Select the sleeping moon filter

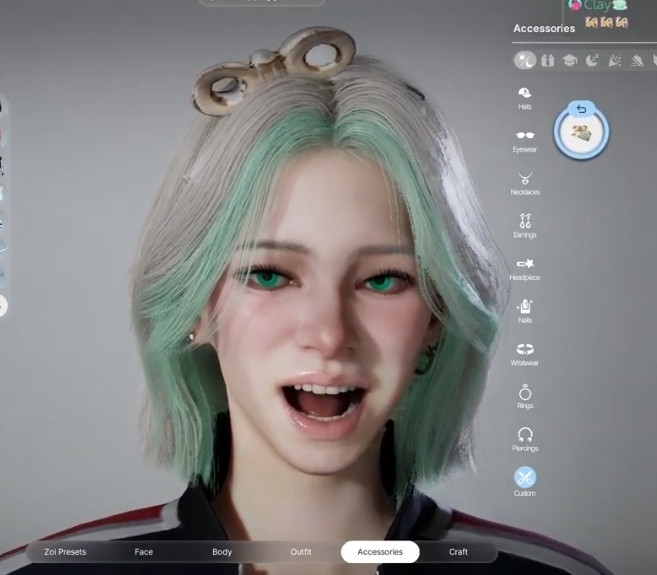point(591,61)
